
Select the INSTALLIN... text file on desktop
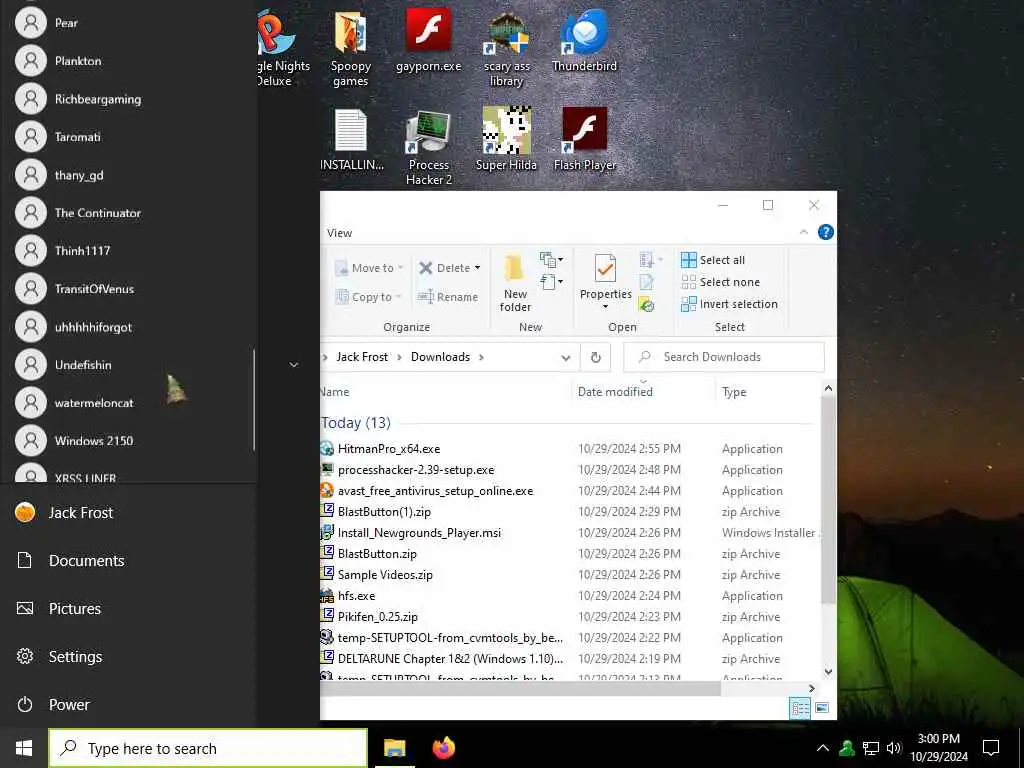pos(351,138)
